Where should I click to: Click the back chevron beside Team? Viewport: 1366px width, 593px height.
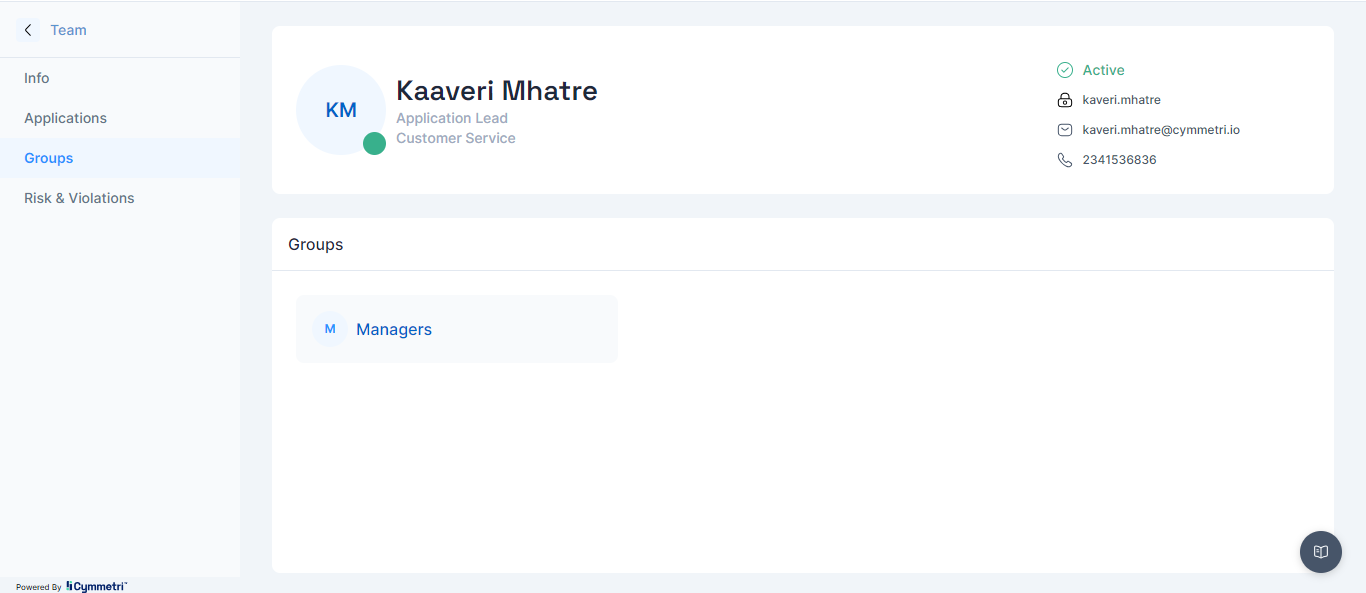pyautogui.click(x=28, y=30)
